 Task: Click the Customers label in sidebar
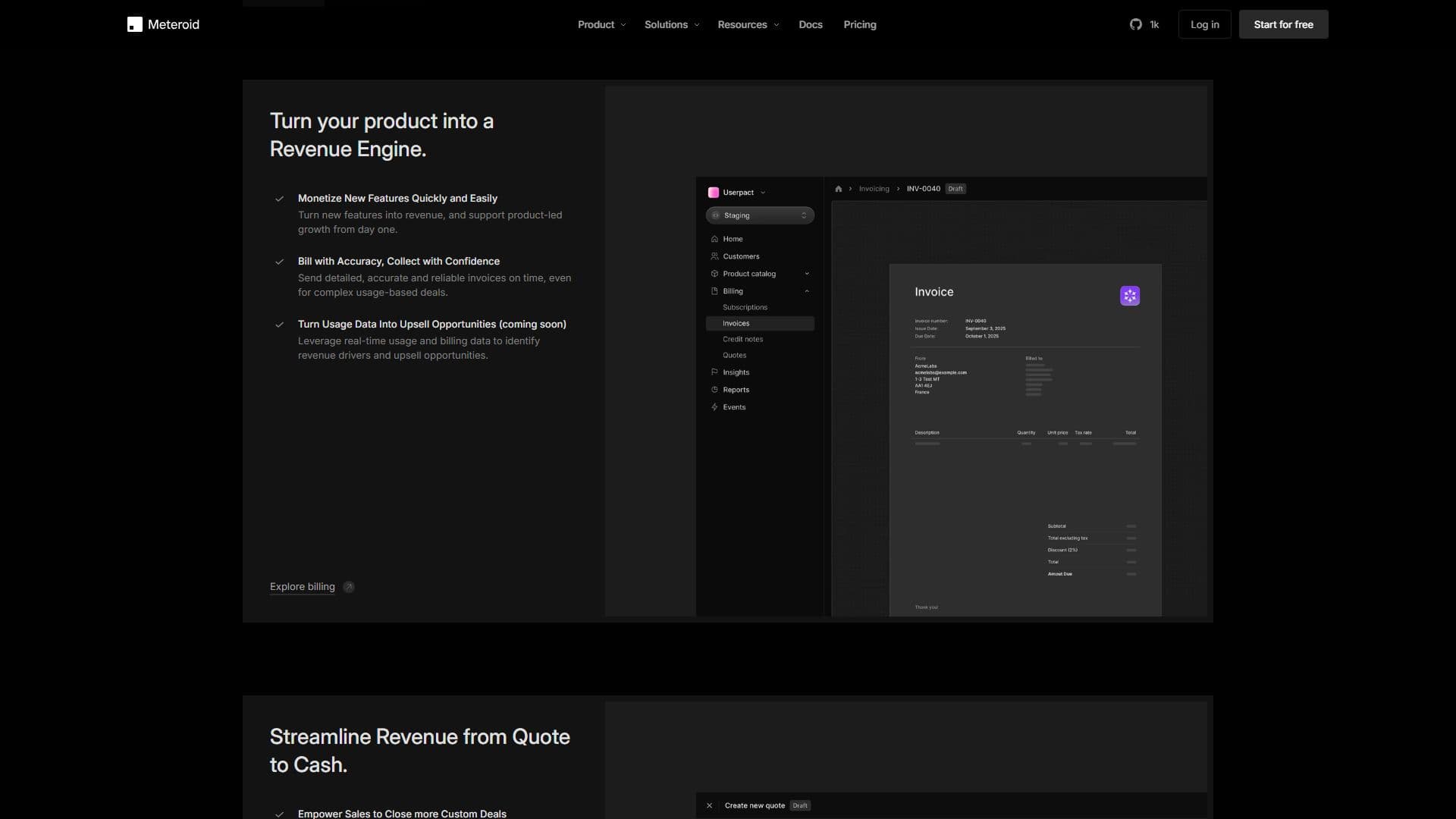click(741, 256)
